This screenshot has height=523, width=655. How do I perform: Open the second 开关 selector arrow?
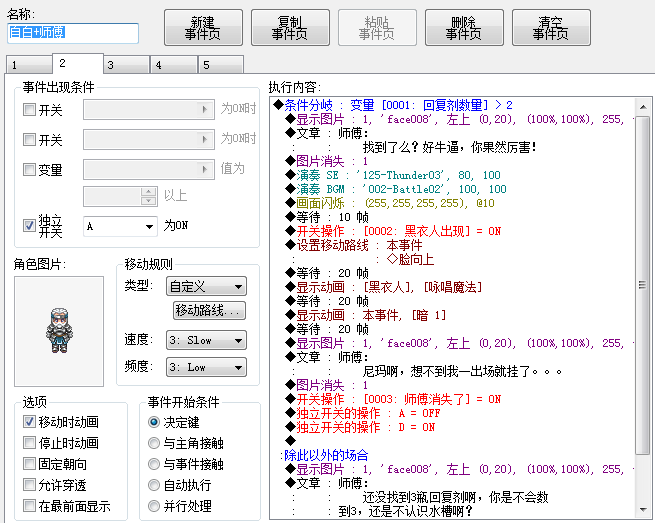pyautogui.click(x=204, y=139)
